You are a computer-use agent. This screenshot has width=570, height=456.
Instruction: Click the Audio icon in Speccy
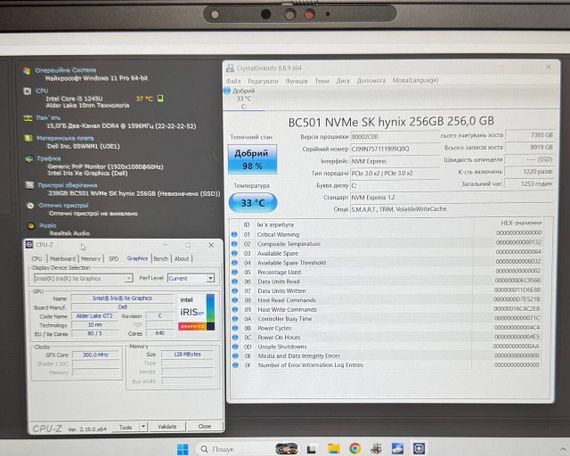coord(31,226)
